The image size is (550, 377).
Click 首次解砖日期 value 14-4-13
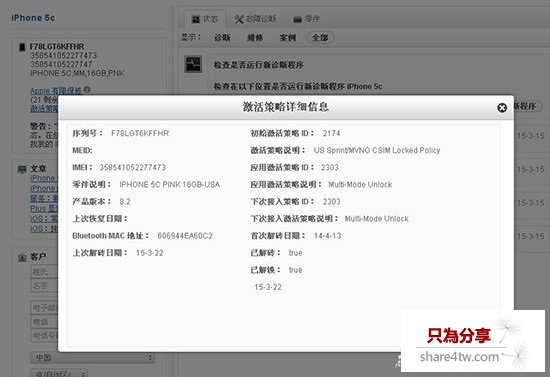click(328, 236)
